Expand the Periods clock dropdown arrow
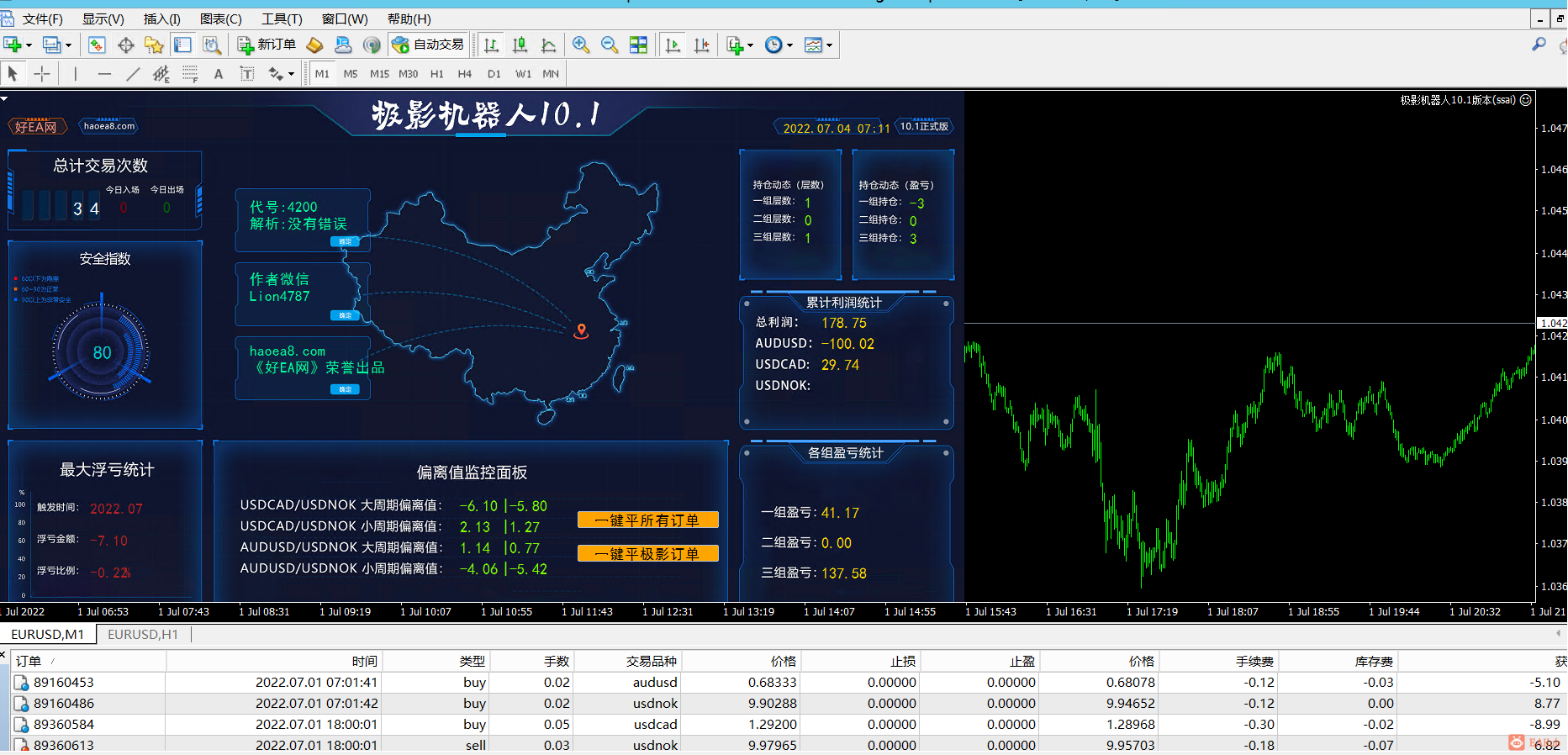Screen dimensions: 1568x755 point(789,45)
